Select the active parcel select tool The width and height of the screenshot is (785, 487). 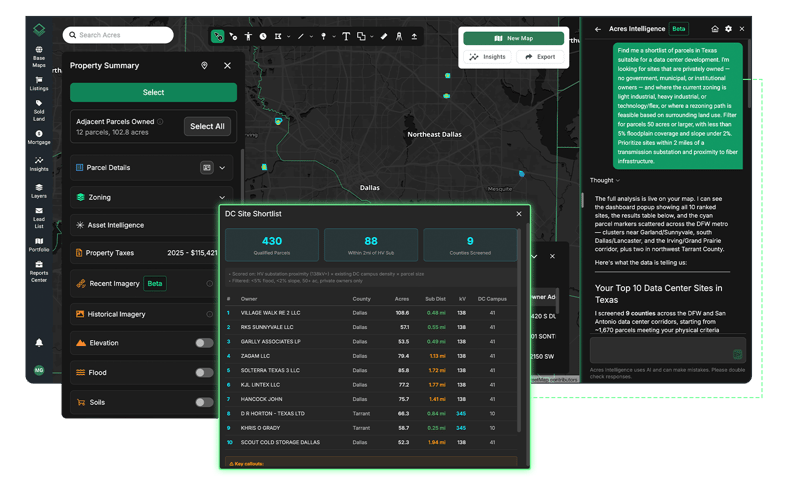point(217,36)
